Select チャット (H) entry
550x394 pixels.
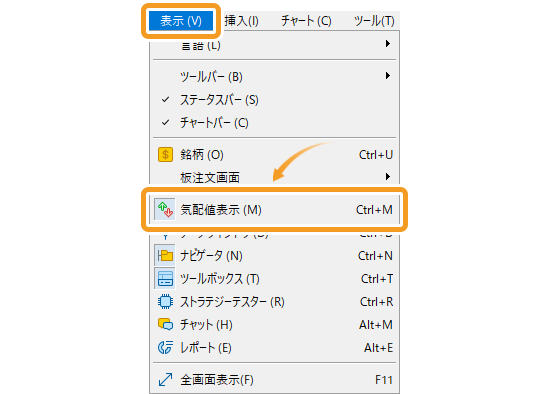point(274,325)
